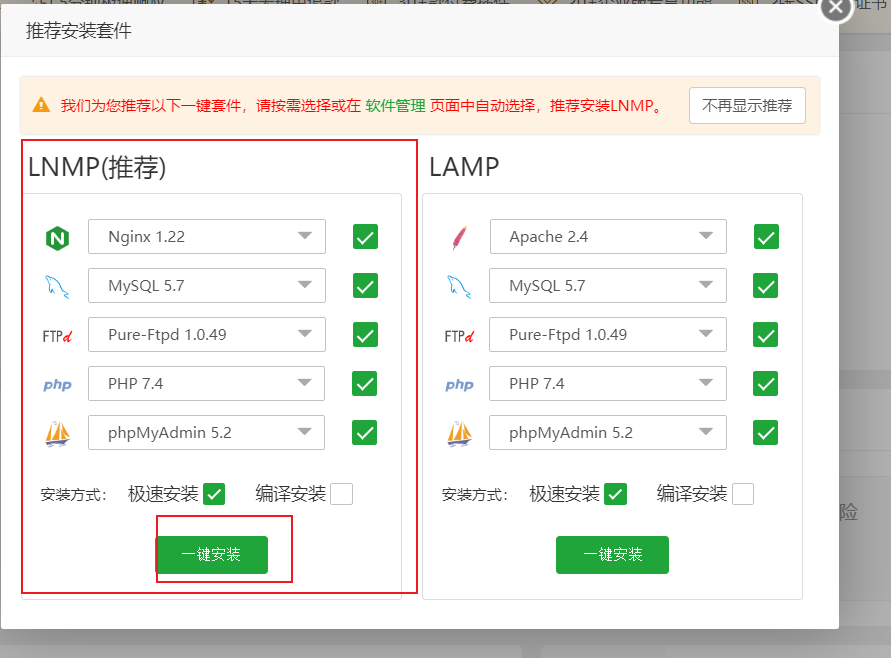Uncheck Pure-Ftpd 1.0.49 in LAMP
Viewport: 891px width, 658px height.
tap(766, 335)
